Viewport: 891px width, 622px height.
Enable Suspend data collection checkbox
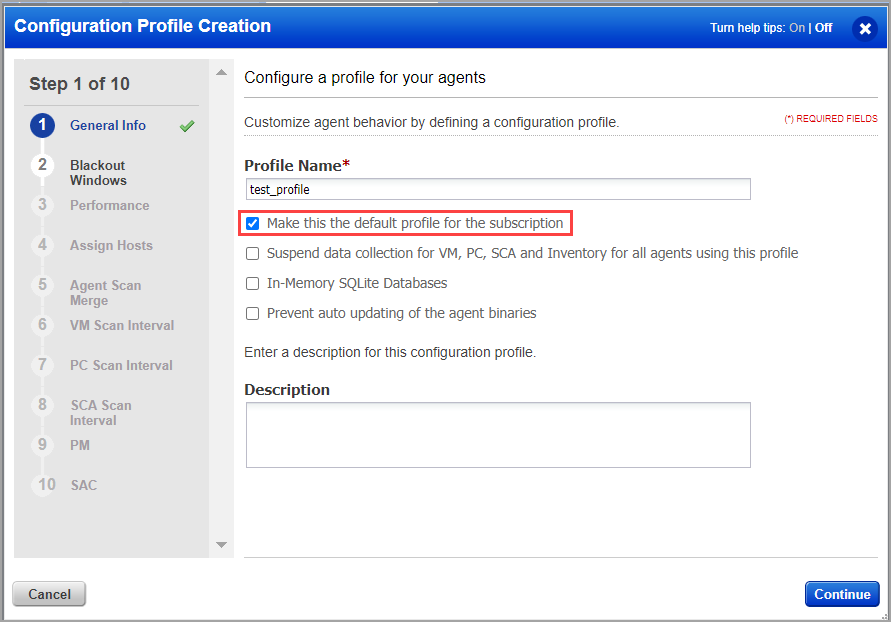point(253,253)
